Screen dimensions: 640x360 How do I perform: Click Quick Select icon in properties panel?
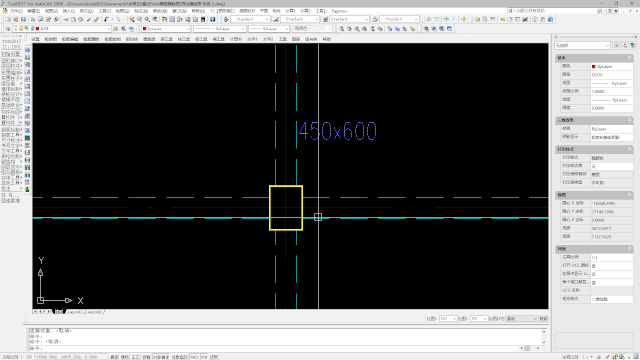click(633, 45)
